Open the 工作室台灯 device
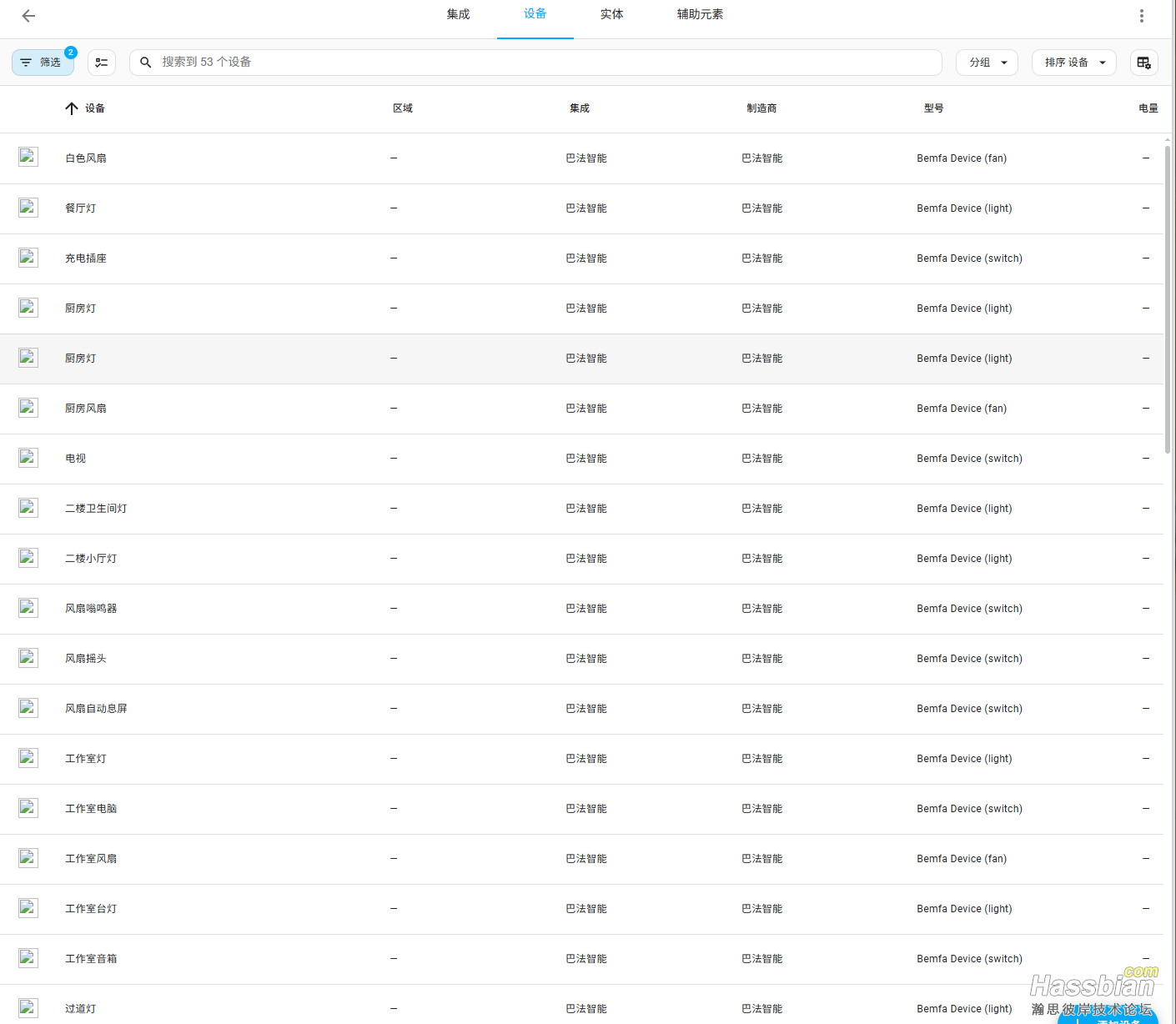The image size is (1176, 1024). (x=91, y=909)
